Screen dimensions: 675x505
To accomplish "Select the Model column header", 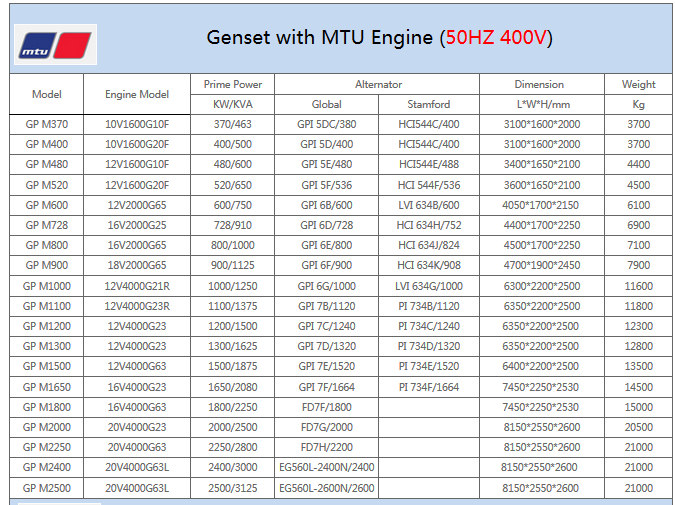I will point(47,94).
